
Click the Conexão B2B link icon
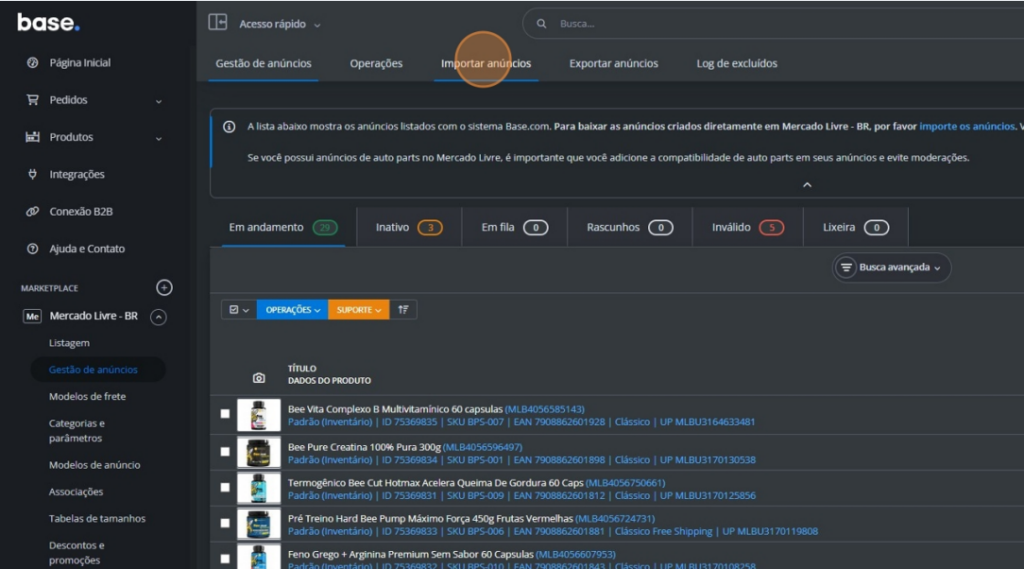[x=32, y=212]
